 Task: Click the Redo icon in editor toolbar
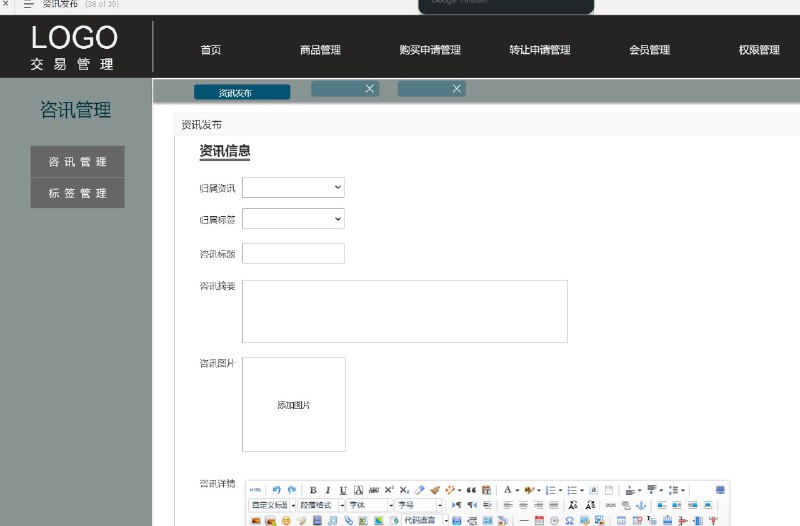(x=292, y=490)
